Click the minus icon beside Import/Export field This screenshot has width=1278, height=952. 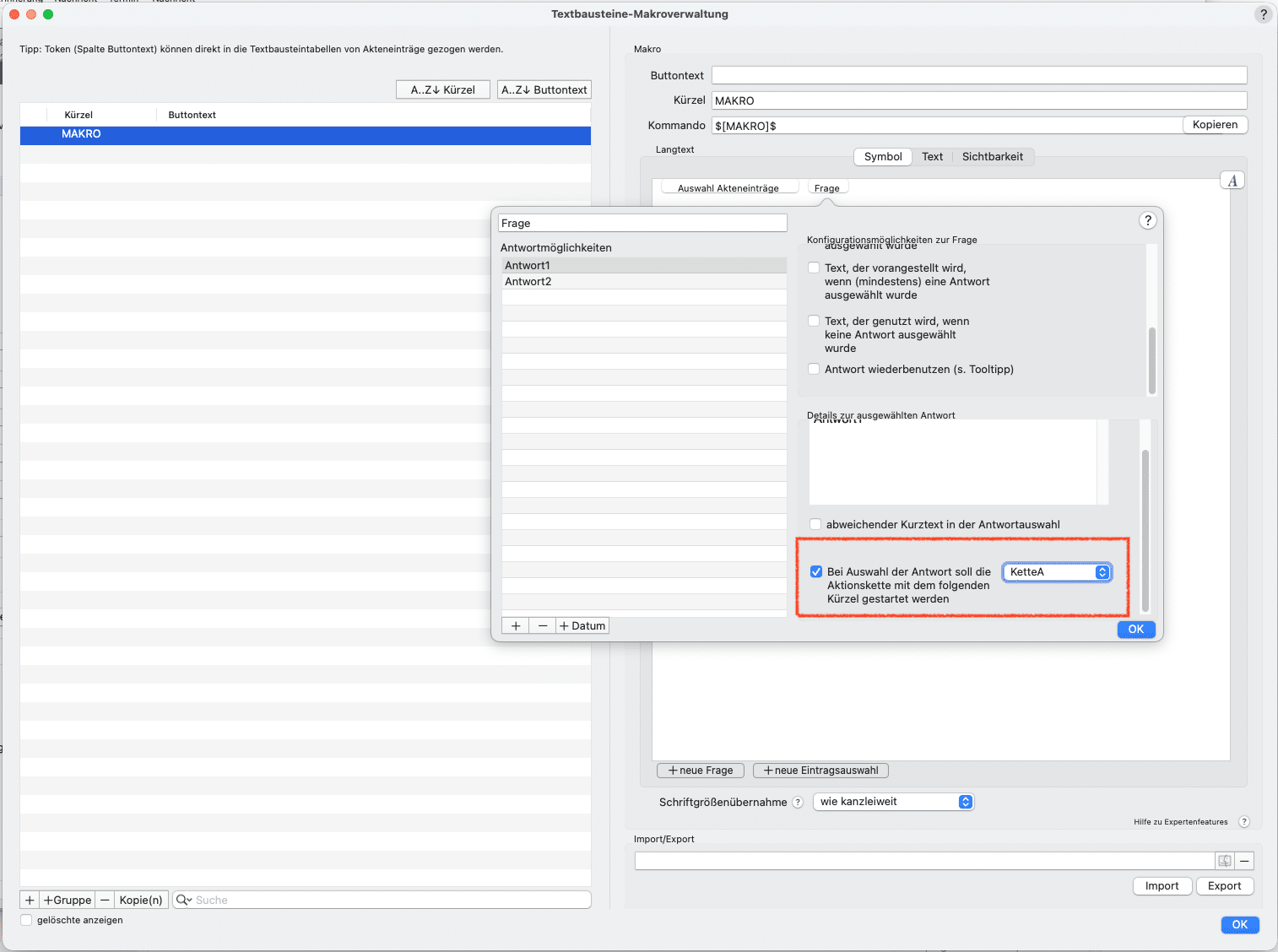pyautogui.click(x=1244, y=861)
